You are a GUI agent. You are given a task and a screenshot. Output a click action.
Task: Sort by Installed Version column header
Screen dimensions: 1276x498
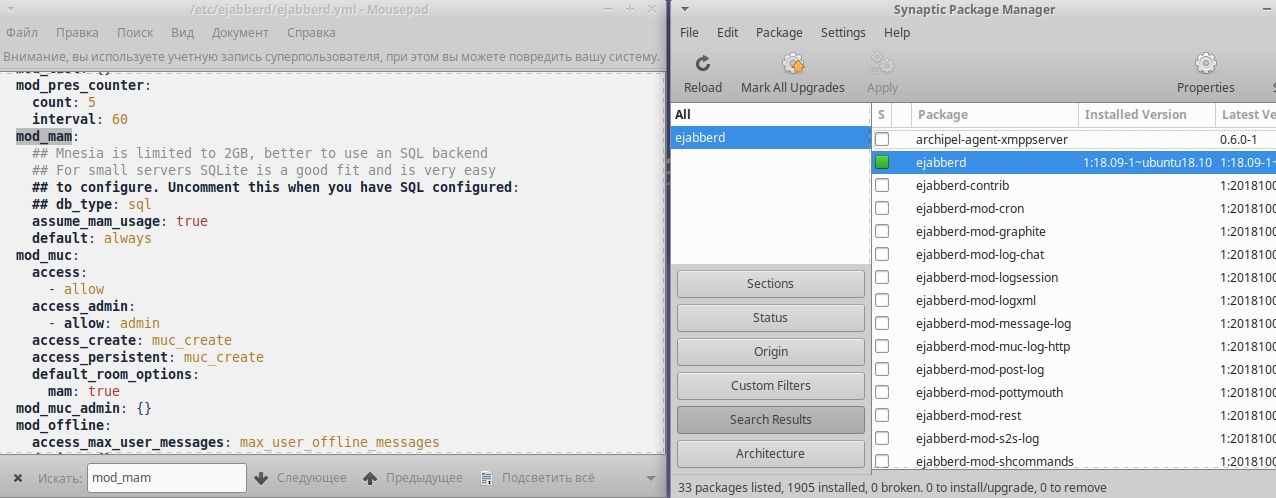click(1146, 114)
